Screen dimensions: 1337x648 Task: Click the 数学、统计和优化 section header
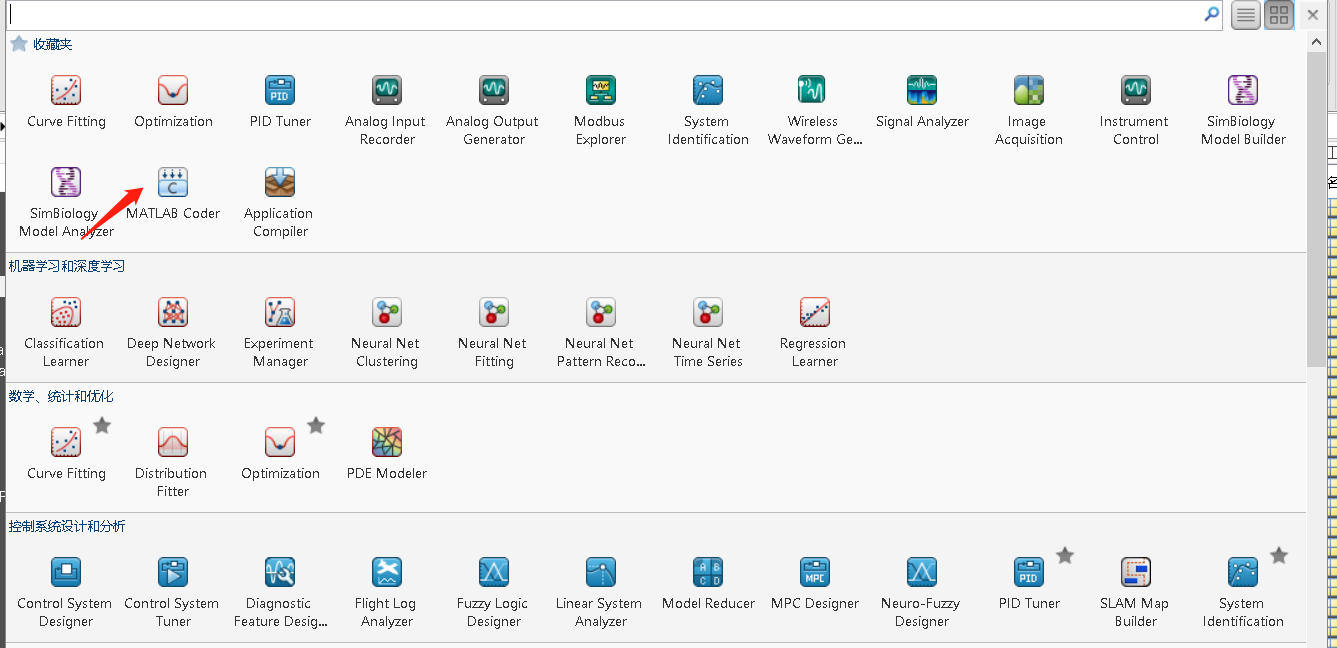tap(60, 396)
